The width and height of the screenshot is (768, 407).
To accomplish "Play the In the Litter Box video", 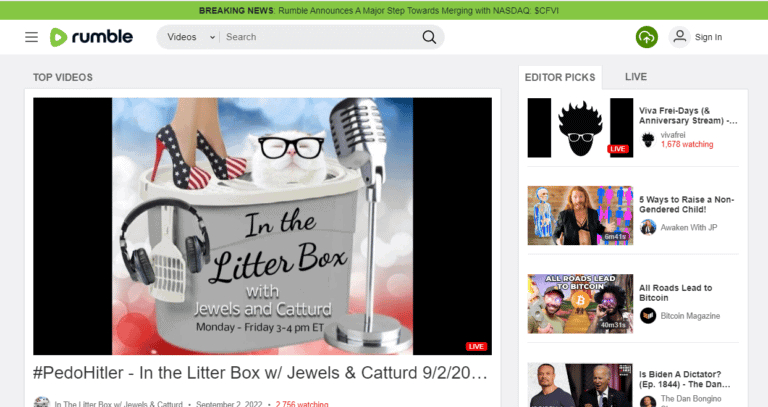I will tap(263, 226).
